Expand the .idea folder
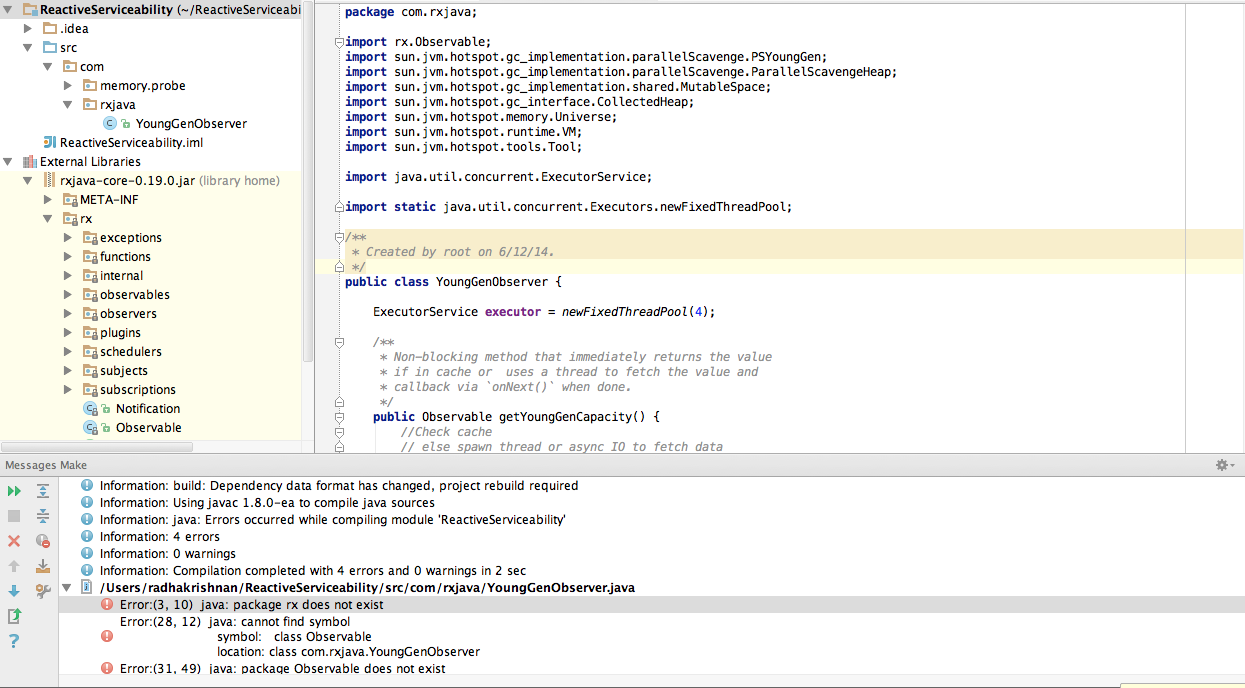Image resolution: width=1245 pixels, height=688 pixels. pyautogui.click(x=29, y=29)
